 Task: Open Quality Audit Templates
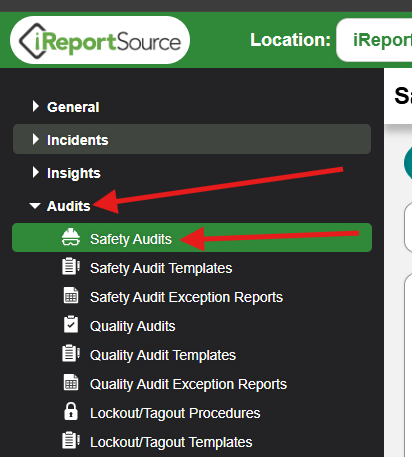(x=163, y=355)
